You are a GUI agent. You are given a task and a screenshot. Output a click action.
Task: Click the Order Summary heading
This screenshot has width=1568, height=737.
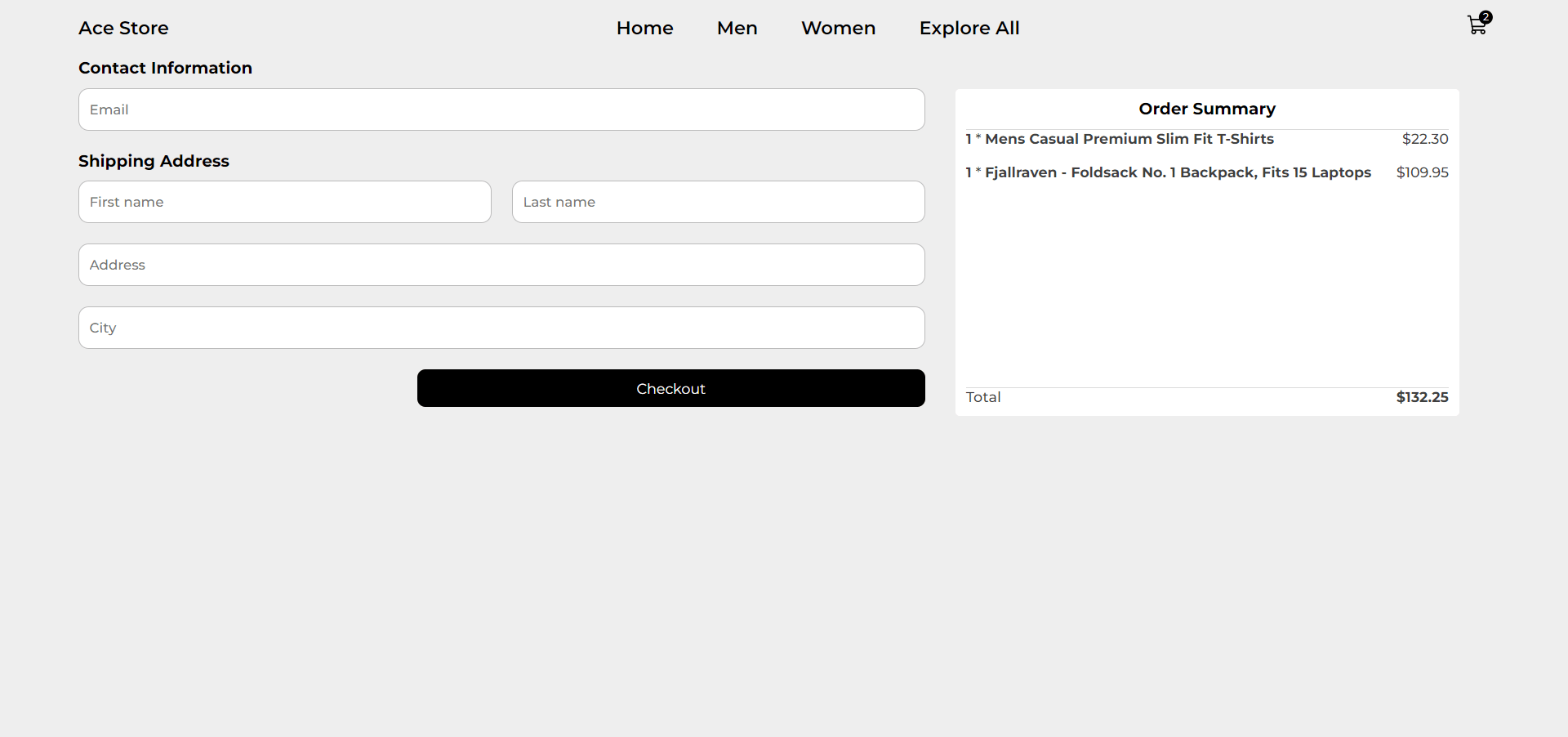pos(1207,109)
